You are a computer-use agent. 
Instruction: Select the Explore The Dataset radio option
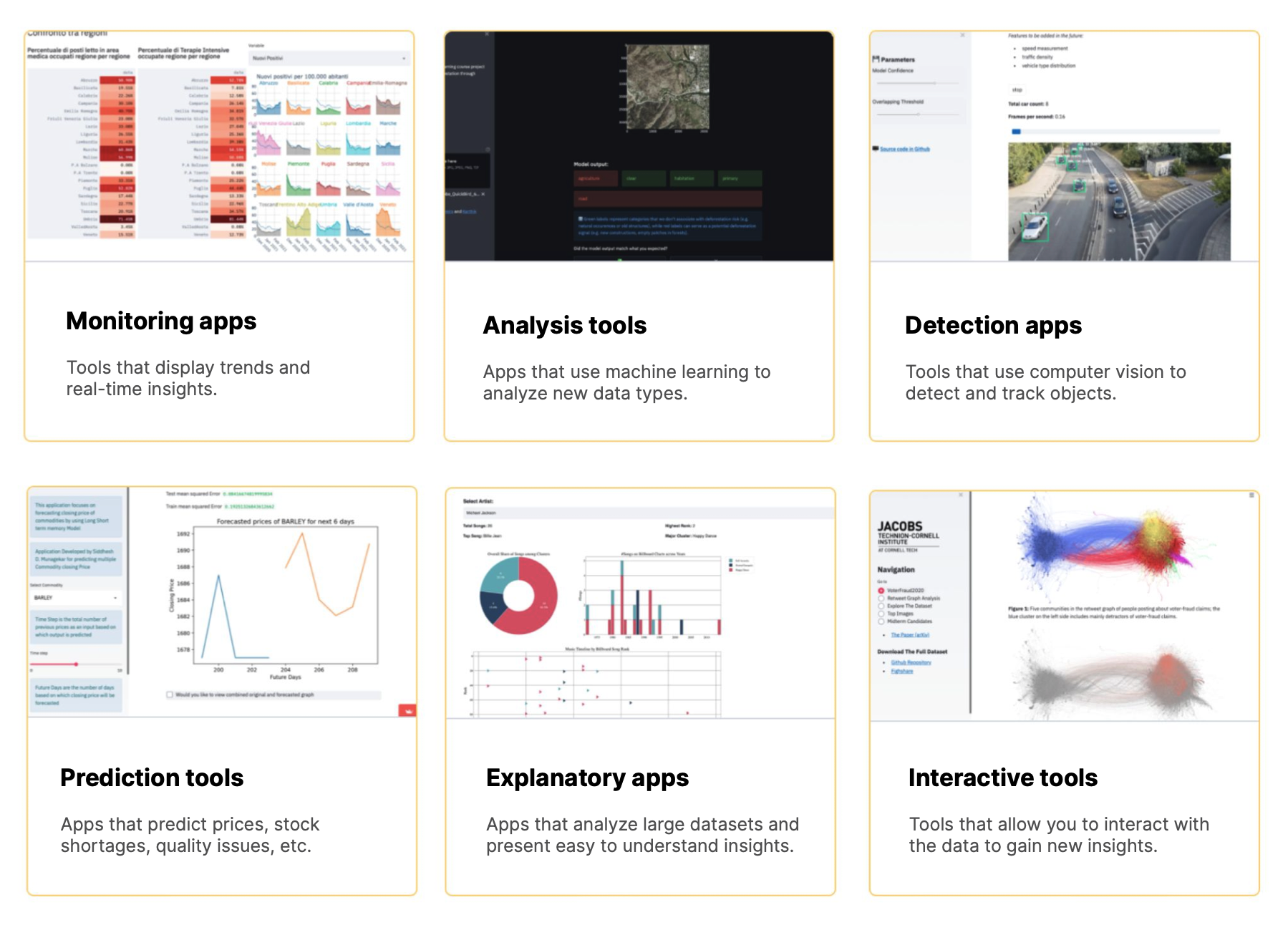881,606
